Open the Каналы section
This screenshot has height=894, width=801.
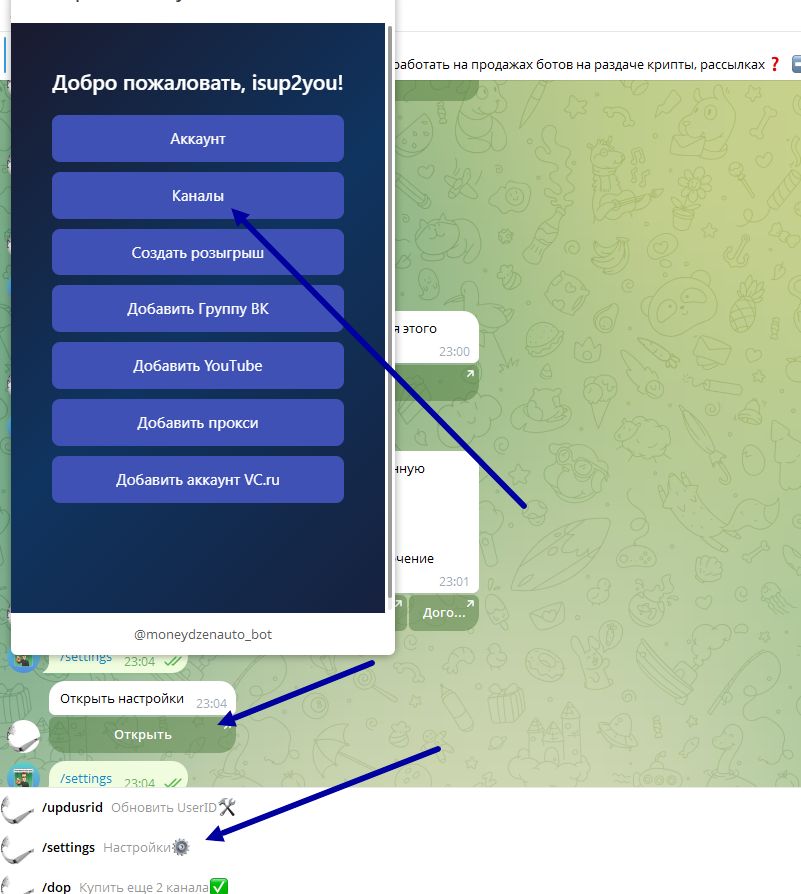[197, 196]
